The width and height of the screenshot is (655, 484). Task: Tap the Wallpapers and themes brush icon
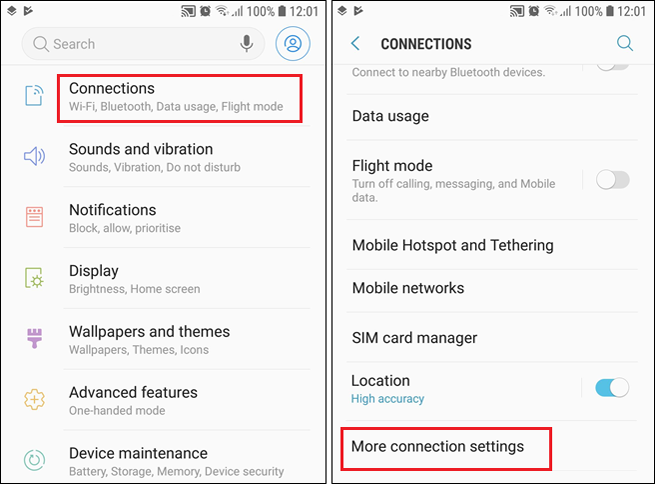(x=34, y=338)
